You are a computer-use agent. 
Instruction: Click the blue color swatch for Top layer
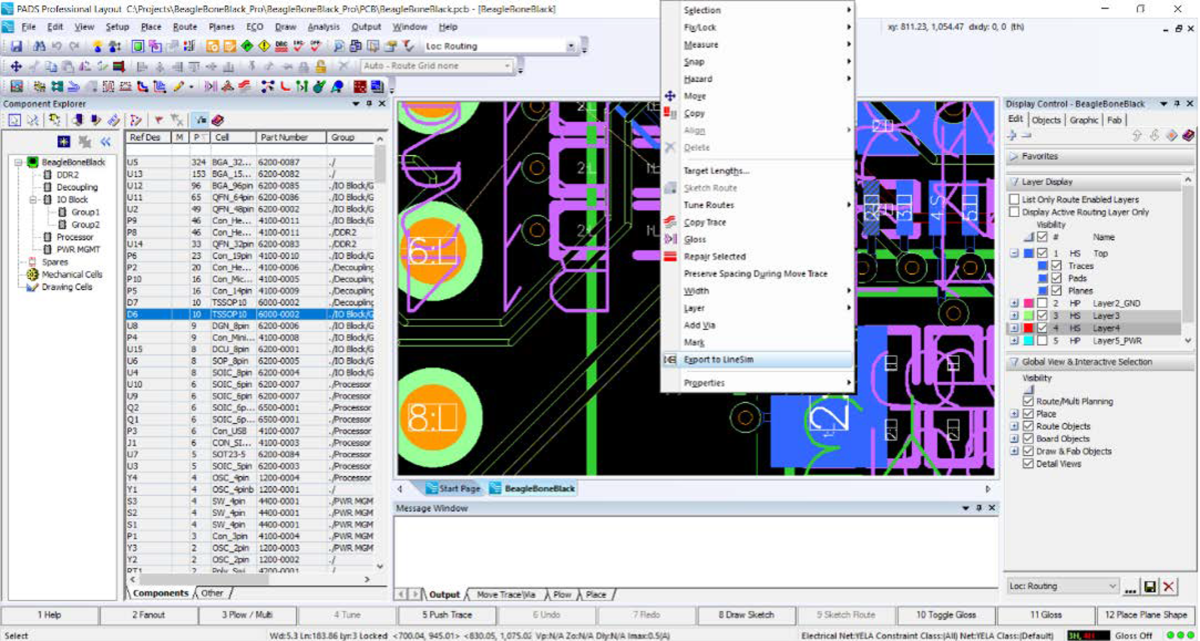coord(1029,254)
